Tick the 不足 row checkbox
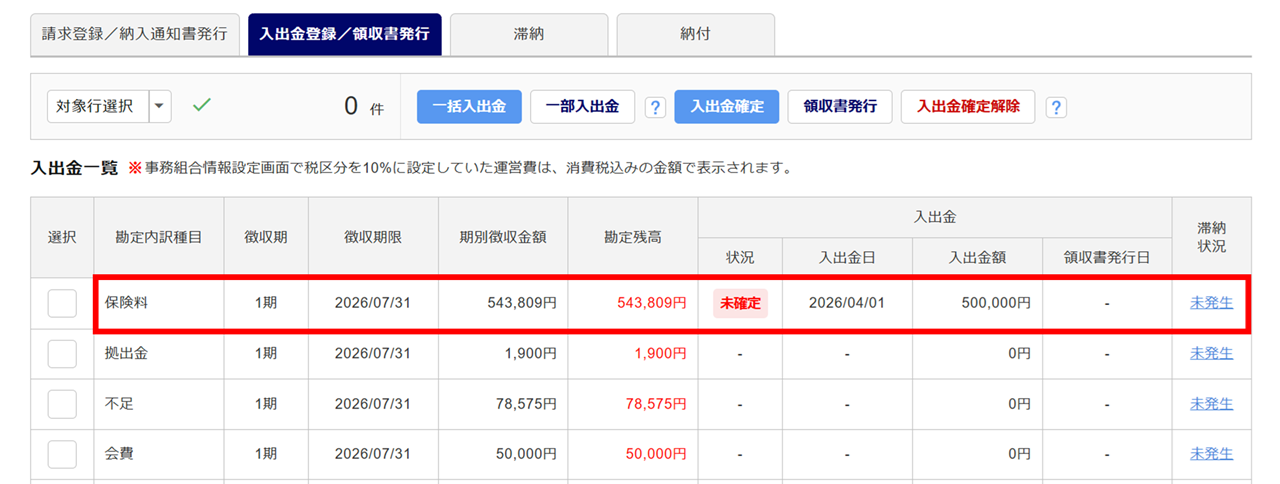This screenshot has height=484, width=1280. [x=62, y=404]
